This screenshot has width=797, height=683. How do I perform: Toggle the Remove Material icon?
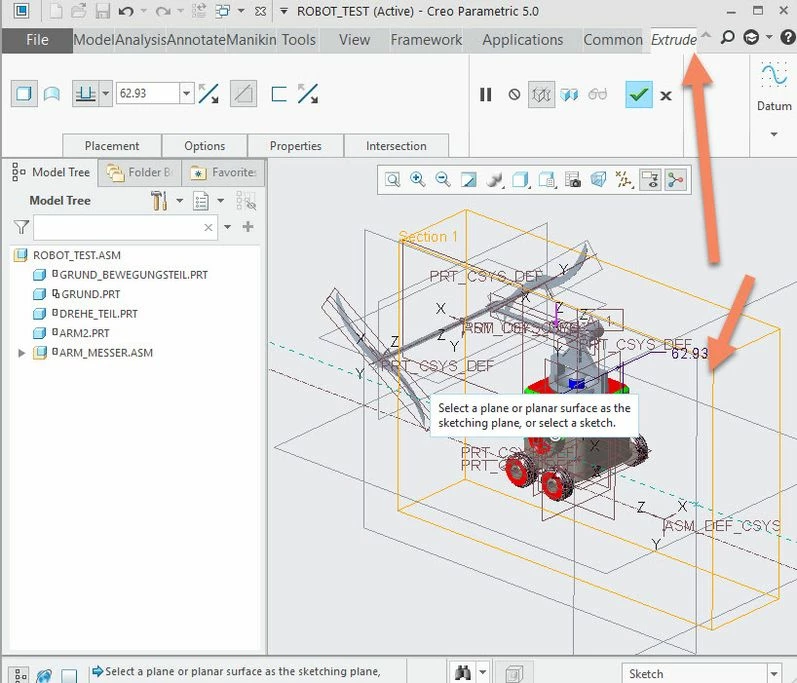click(243, 94)
